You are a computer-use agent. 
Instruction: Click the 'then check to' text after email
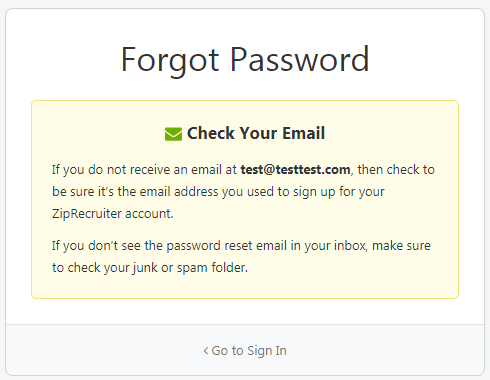(x=396, y=170)
